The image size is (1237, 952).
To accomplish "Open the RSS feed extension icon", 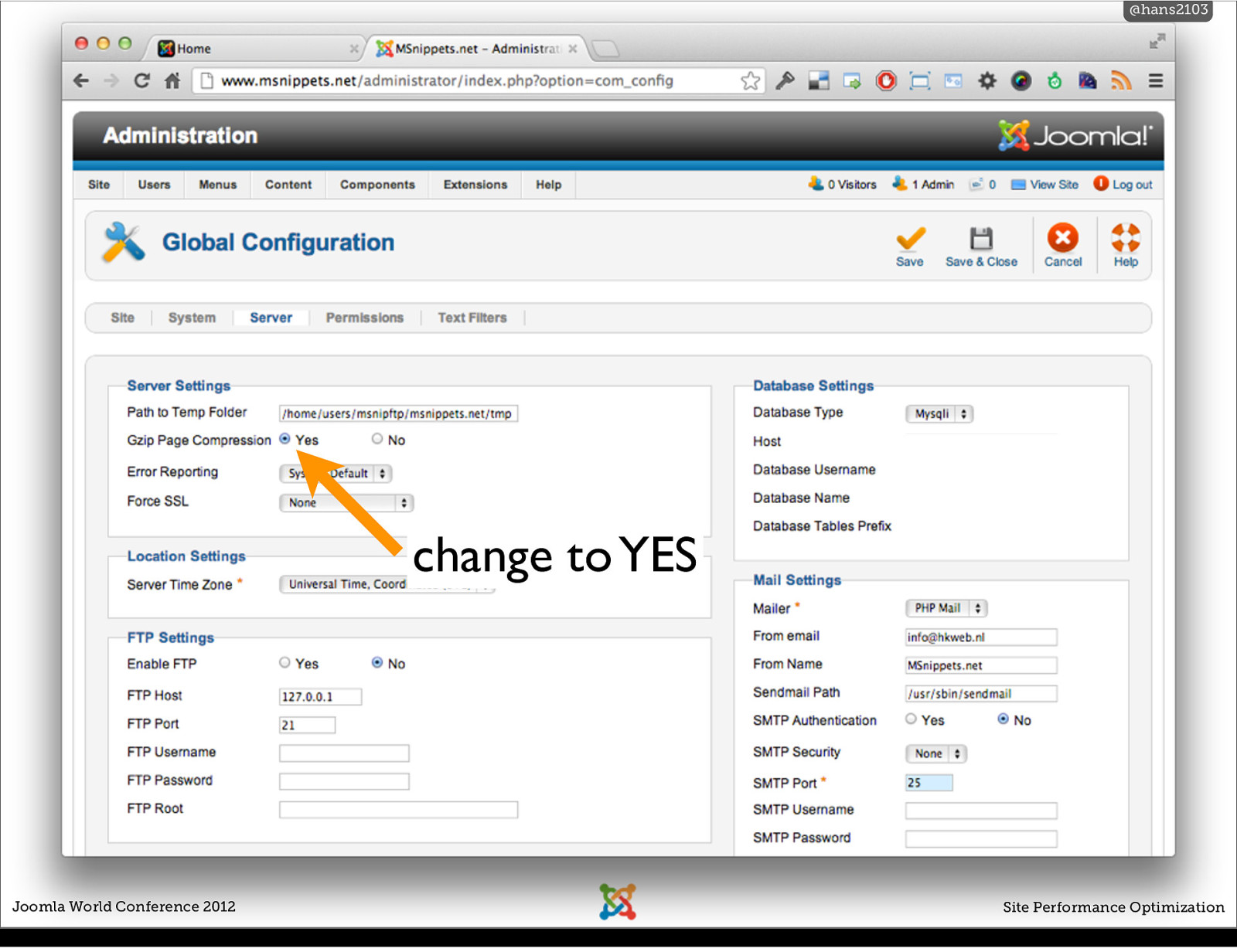I will (1121, 80).
